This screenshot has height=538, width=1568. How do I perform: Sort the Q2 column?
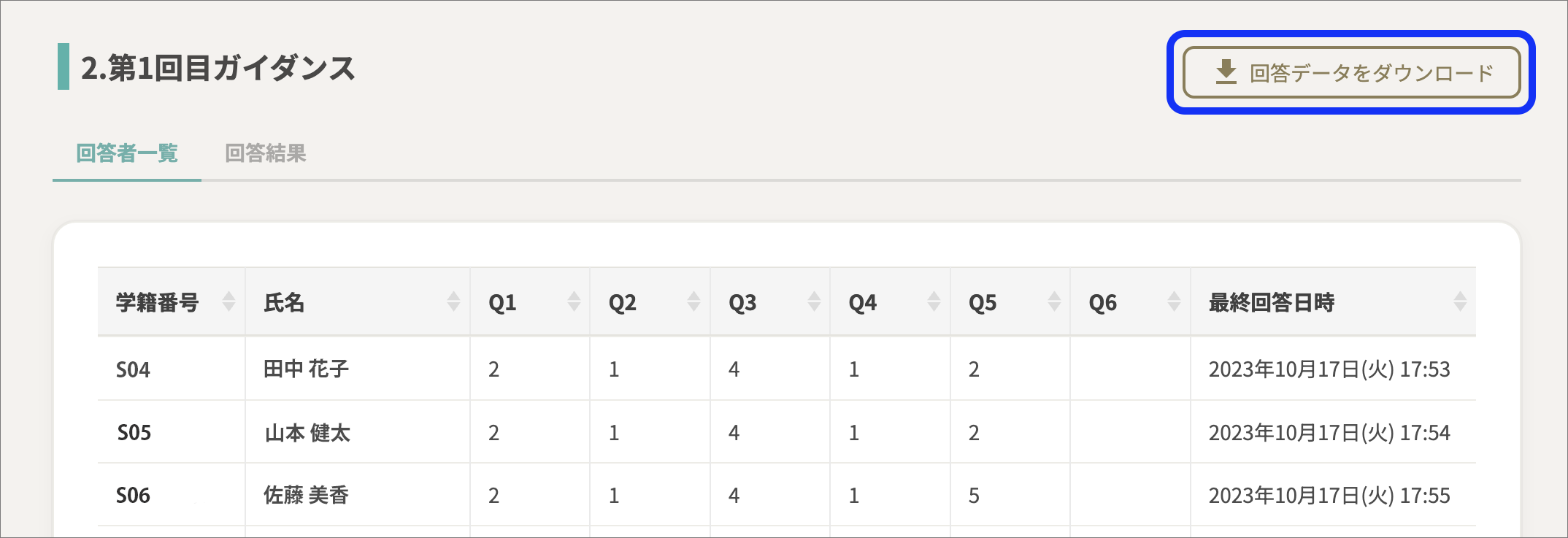[693, 301]
